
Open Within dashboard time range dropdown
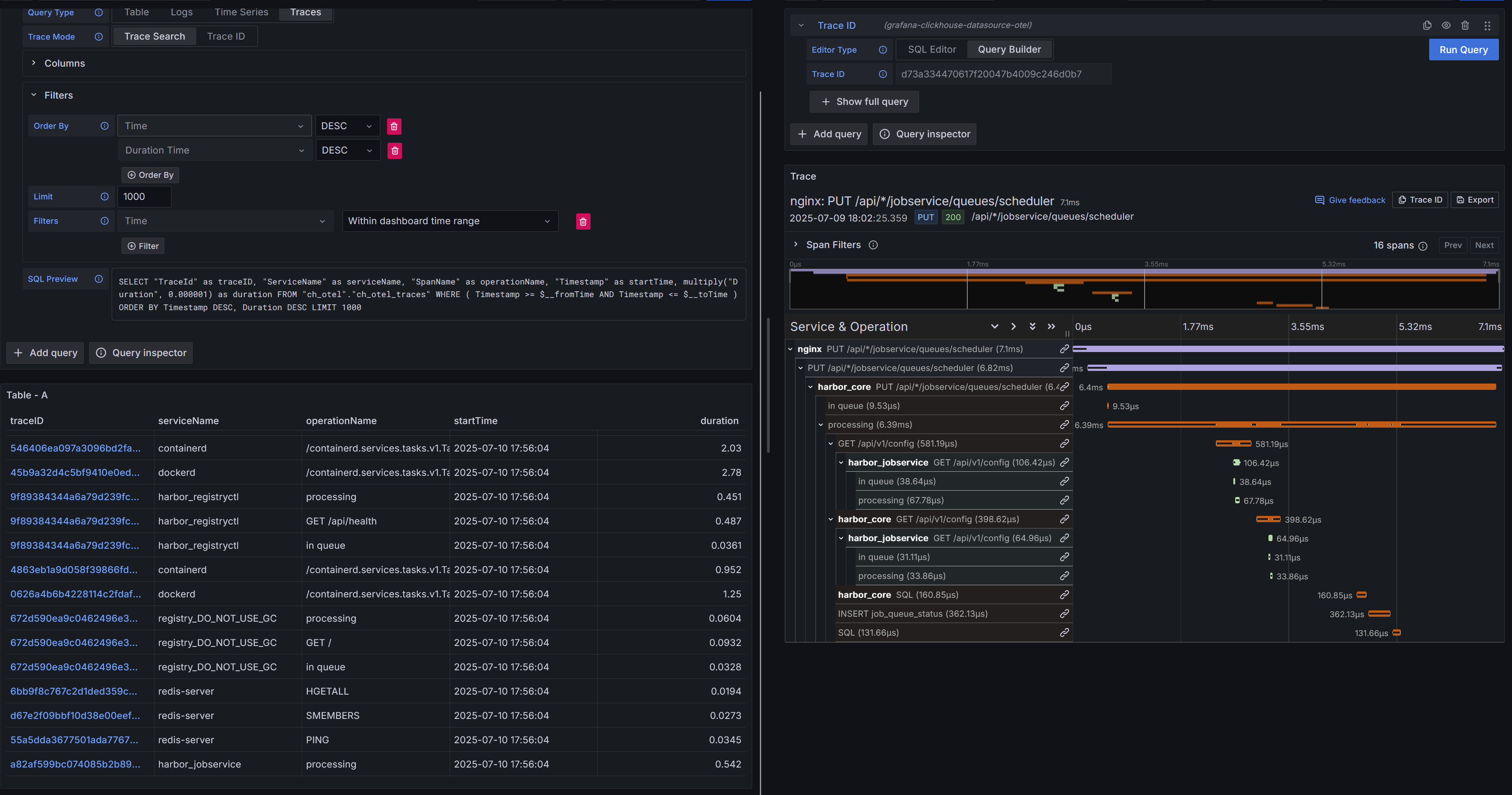point(450,221)
